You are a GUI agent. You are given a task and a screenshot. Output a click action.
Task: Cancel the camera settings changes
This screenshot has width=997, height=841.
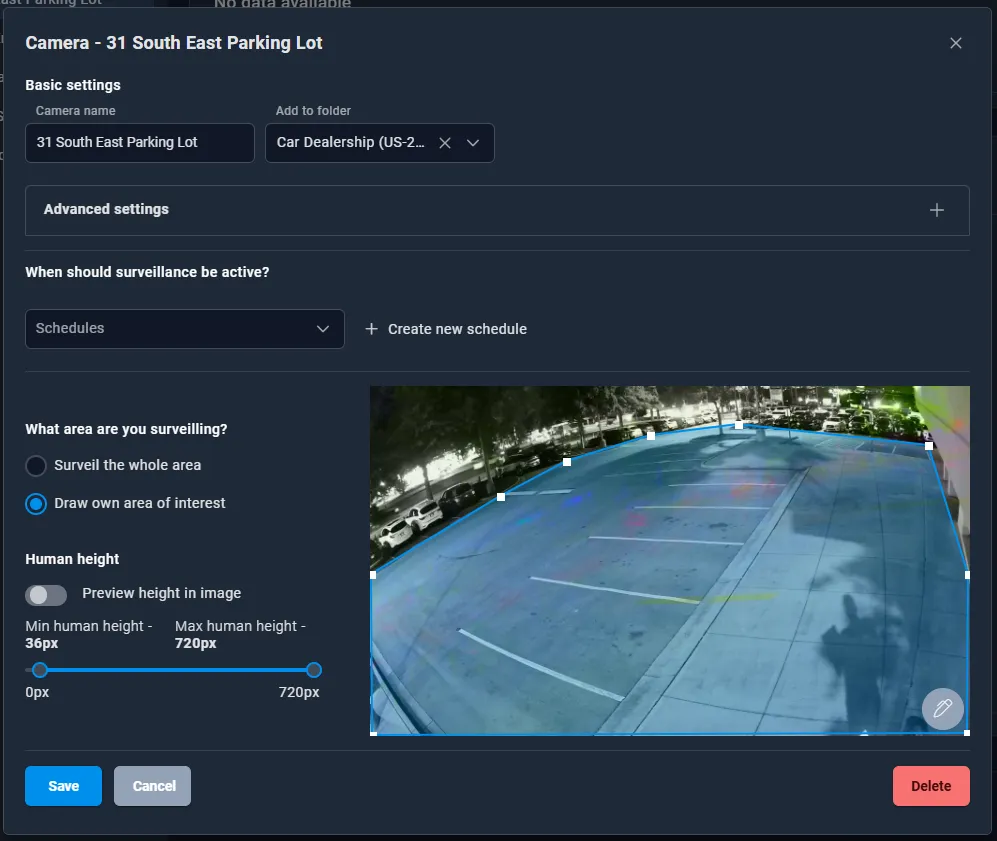(x=153, y=786)
